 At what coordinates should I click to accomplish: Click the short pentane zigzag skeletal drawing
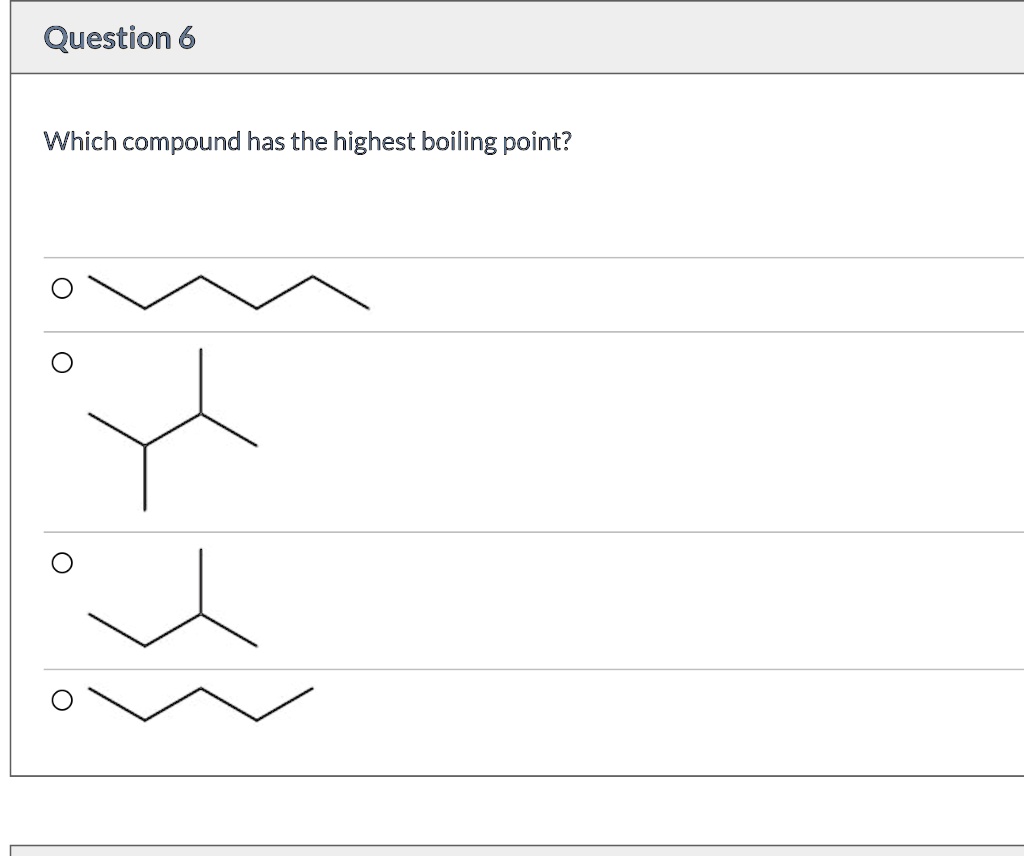pos(200,704)
